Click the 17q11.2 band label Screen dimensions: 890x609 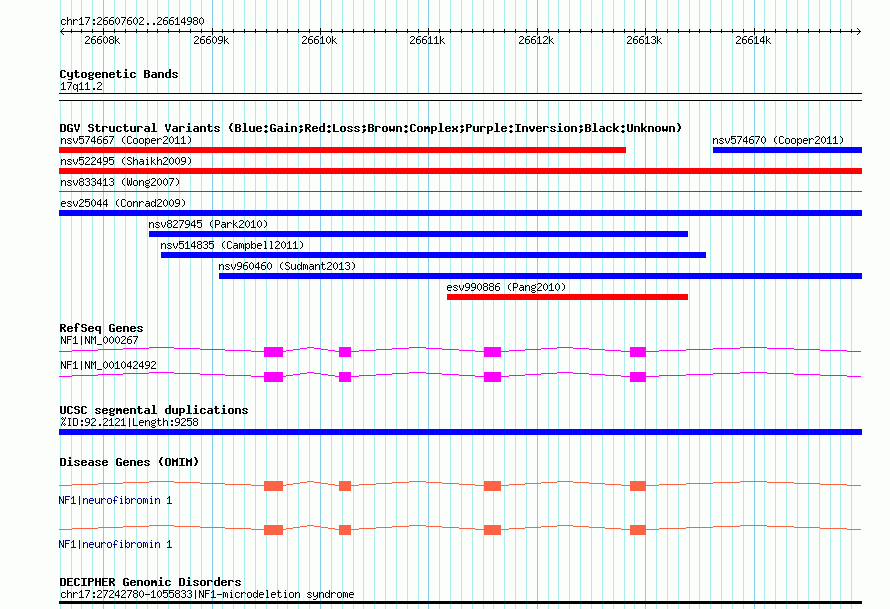point(81,86)
